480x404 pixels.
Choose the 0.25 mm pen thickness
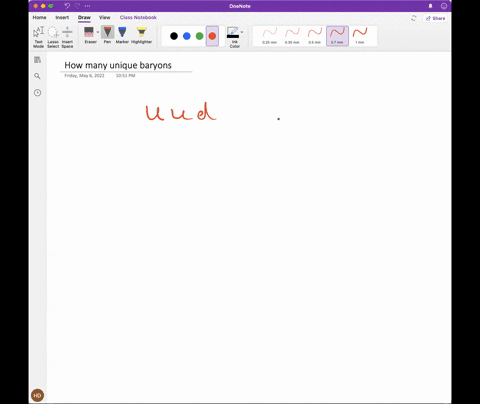tap(270, 36)
